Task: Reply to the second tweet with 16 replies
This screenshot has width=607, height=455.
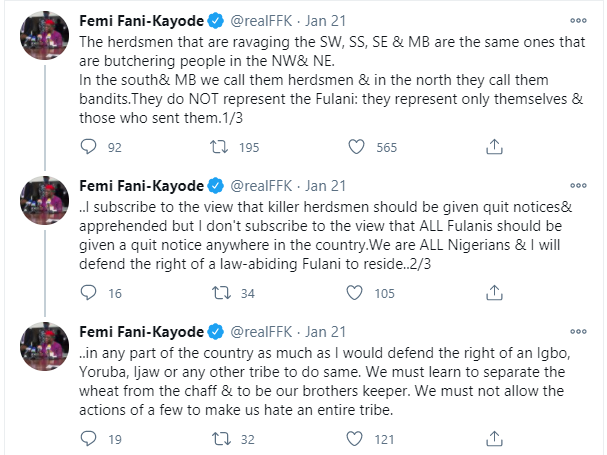Action: point(88,293)
